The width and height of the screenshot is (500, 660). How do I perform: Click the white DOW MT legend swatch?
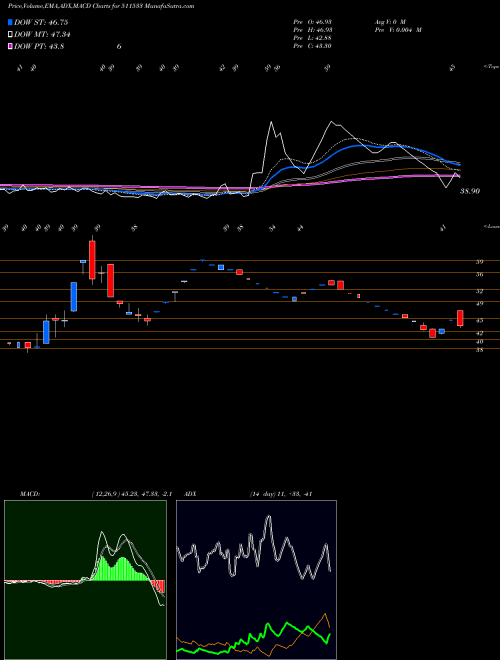coord(11,35)
